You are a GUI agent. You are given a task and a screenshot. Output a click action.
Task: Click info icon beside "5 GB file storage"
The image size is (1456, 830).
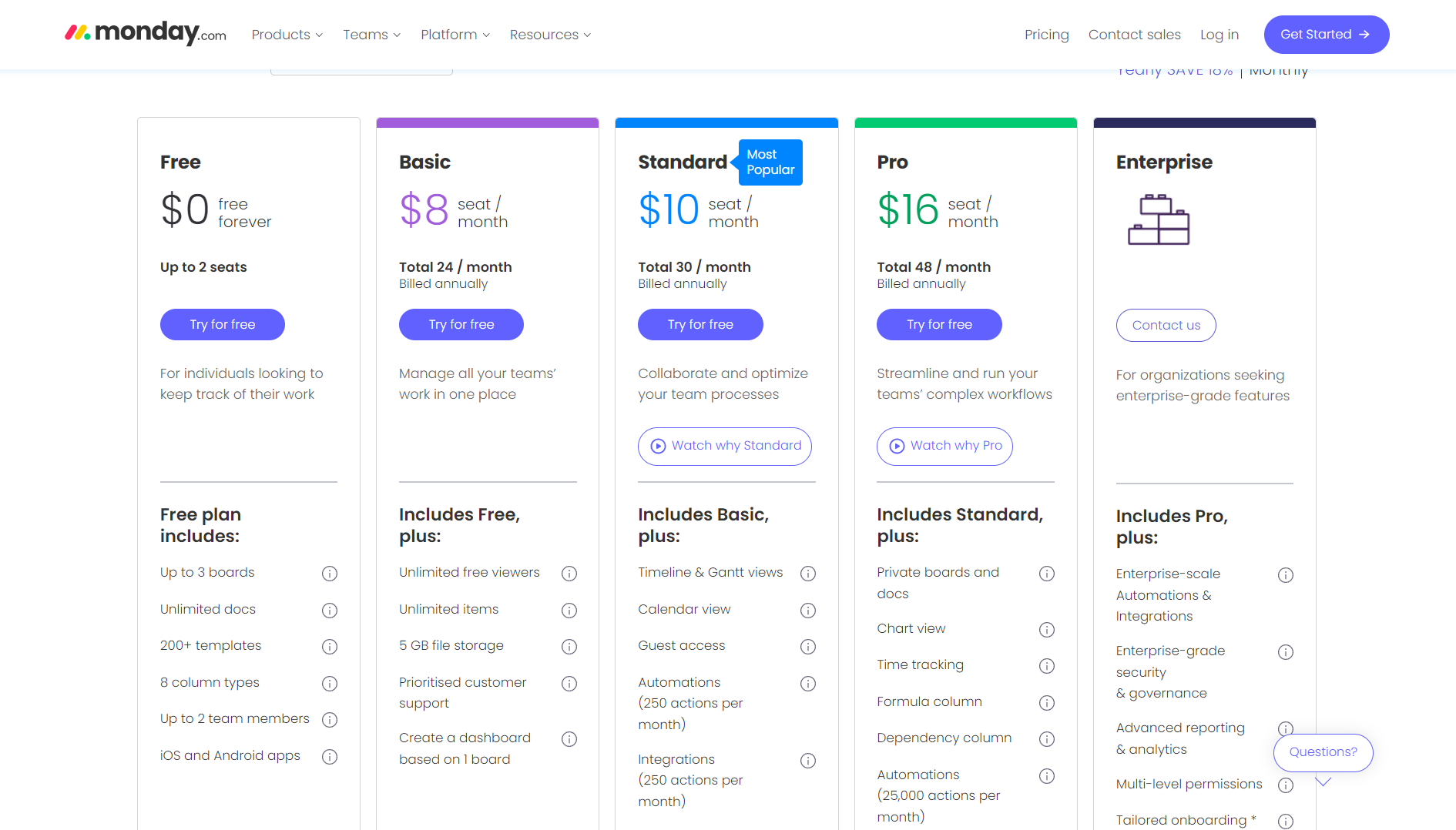pos(569,647)
